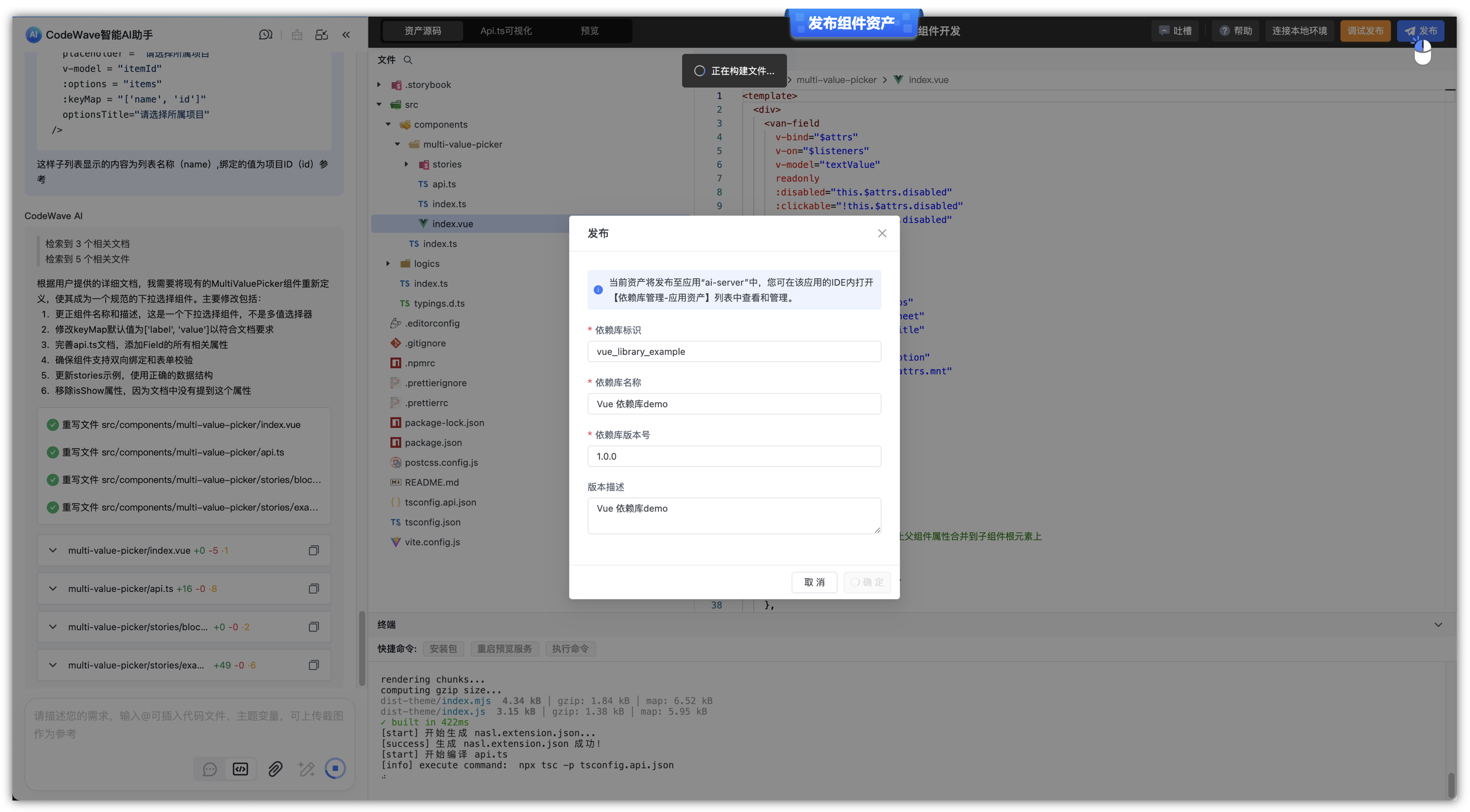1470x812 pixels.
Task: Expand the multi-value-picker/index.vue diff card
Action: 53,550
